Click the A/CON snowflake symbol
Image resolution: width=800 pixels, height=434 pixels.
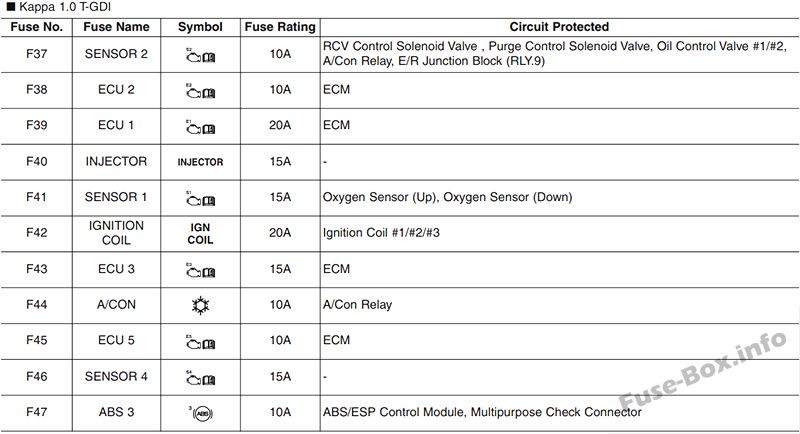(200, 305)
